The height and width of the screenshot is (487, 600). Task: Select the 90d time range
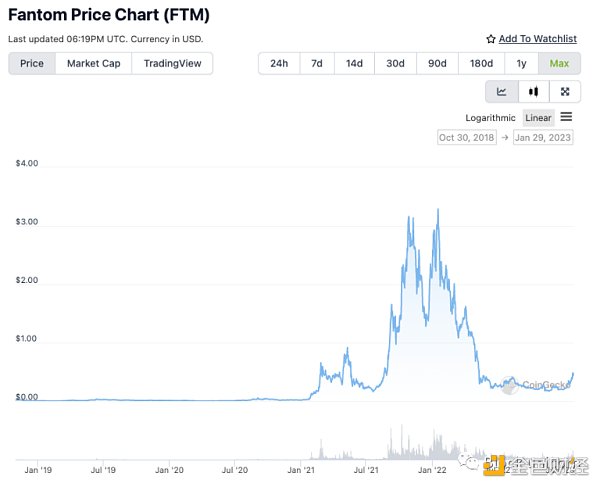(x=437, y=64)
